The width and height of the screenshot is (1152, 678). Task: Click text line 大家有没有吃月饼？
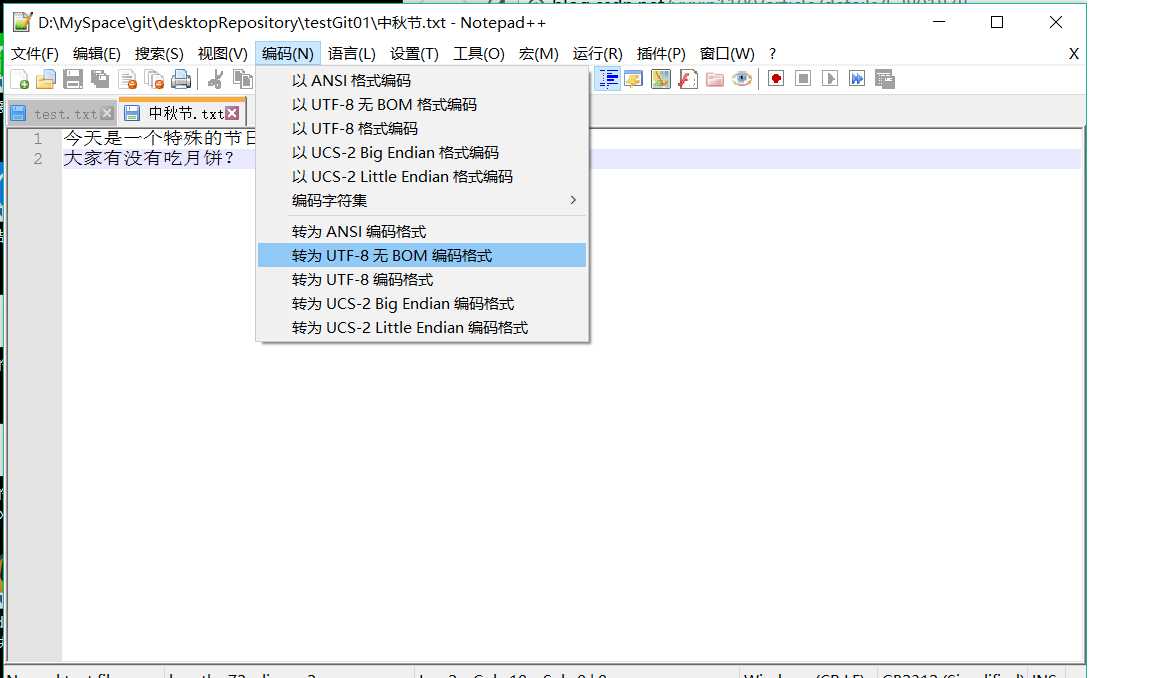click(148, 158)
